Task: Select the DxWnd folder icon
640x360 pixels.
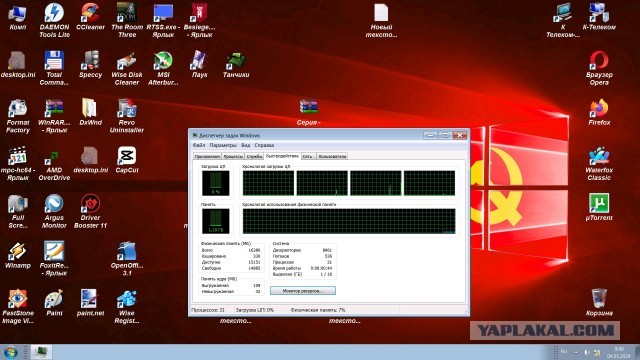Action: [90, 112]
